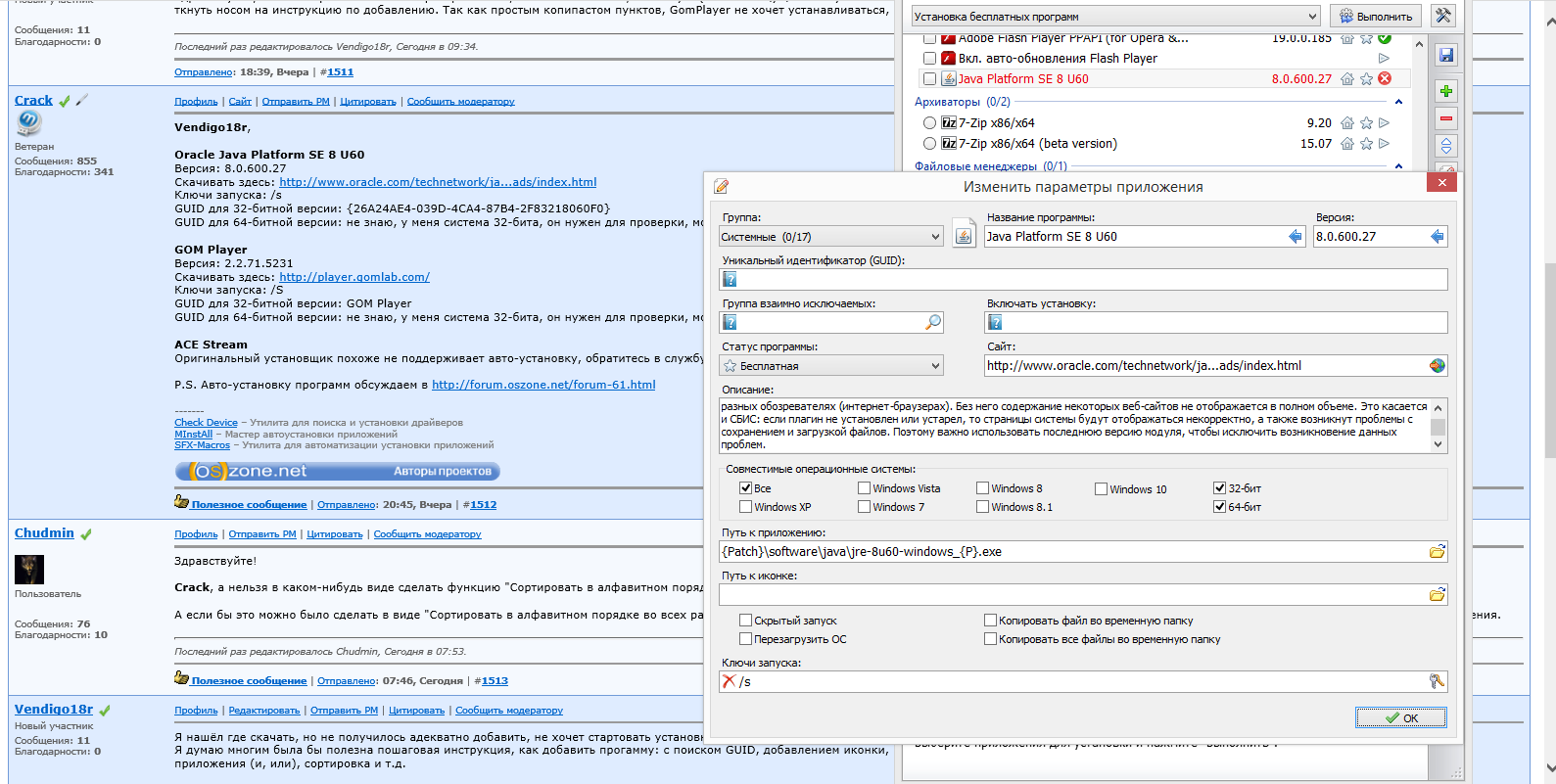Click the blue floppy disk save icon

[1446, 56]
